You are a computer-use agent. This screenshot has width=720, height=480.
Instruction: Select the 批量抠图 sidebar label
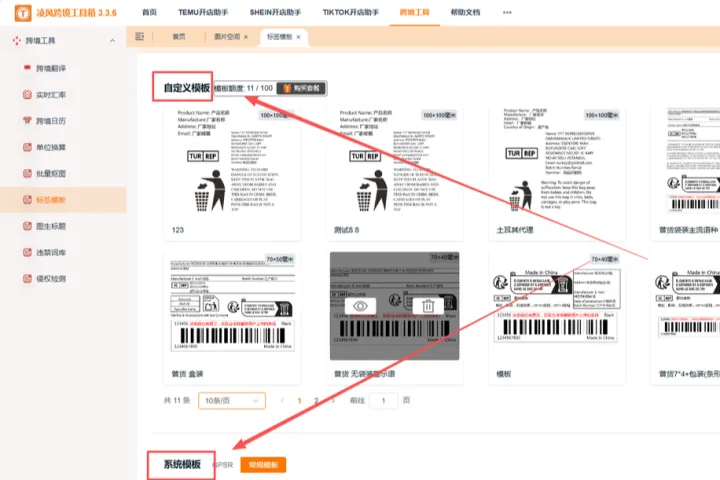pos(51,174)
